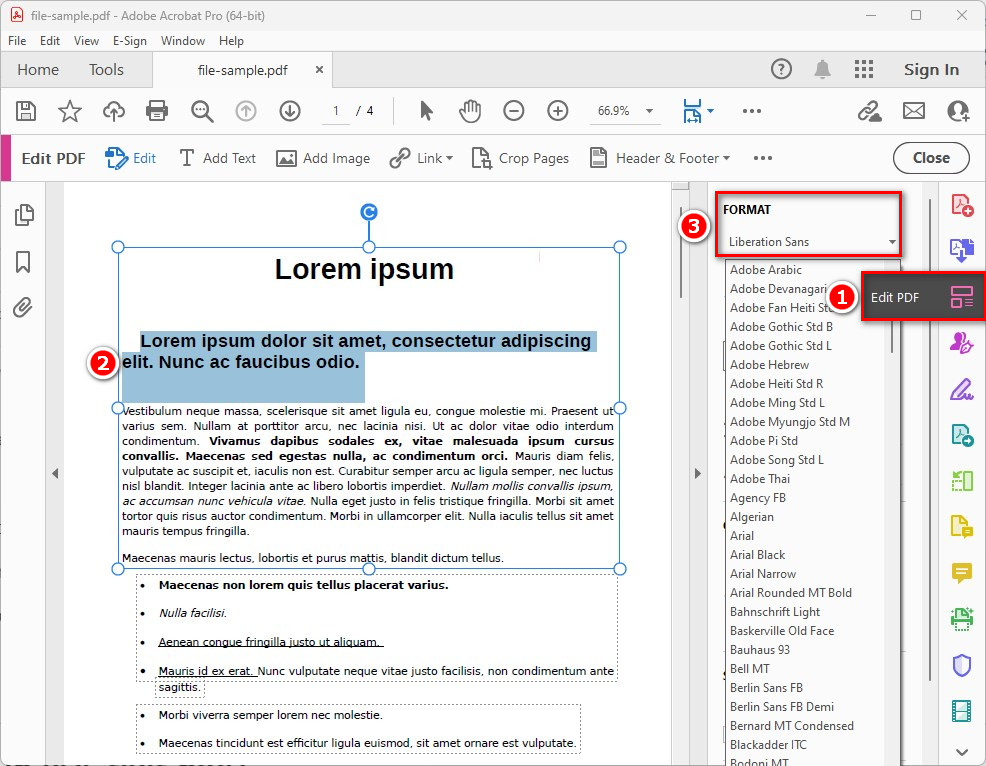Click the print icon in the toolbar
The image size is (986, 766).
click(157, 111)
